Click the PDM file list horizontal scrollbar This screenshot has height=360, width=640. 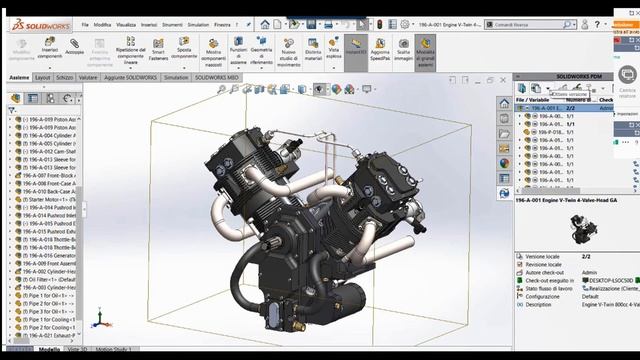click(x=551, y=190)
